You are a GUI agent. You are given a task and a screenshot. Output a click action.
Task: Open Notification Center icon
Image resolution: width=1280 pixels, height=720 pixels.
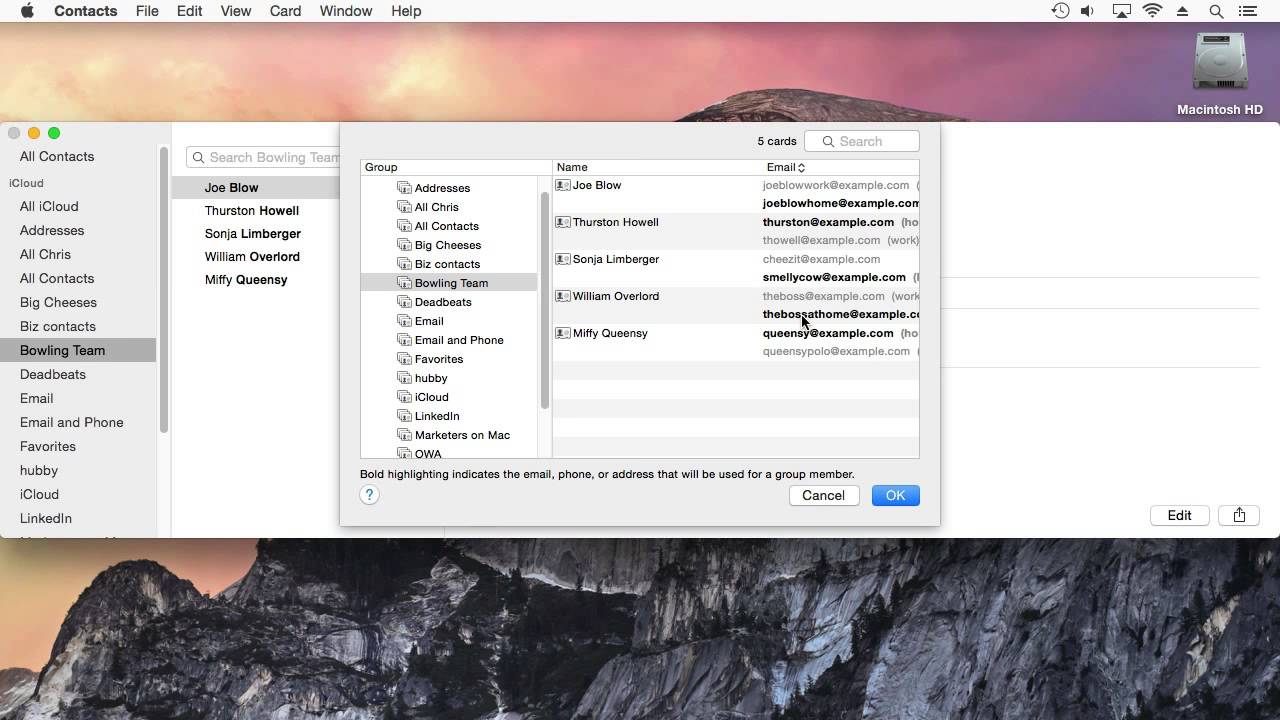coord(1247,11)
